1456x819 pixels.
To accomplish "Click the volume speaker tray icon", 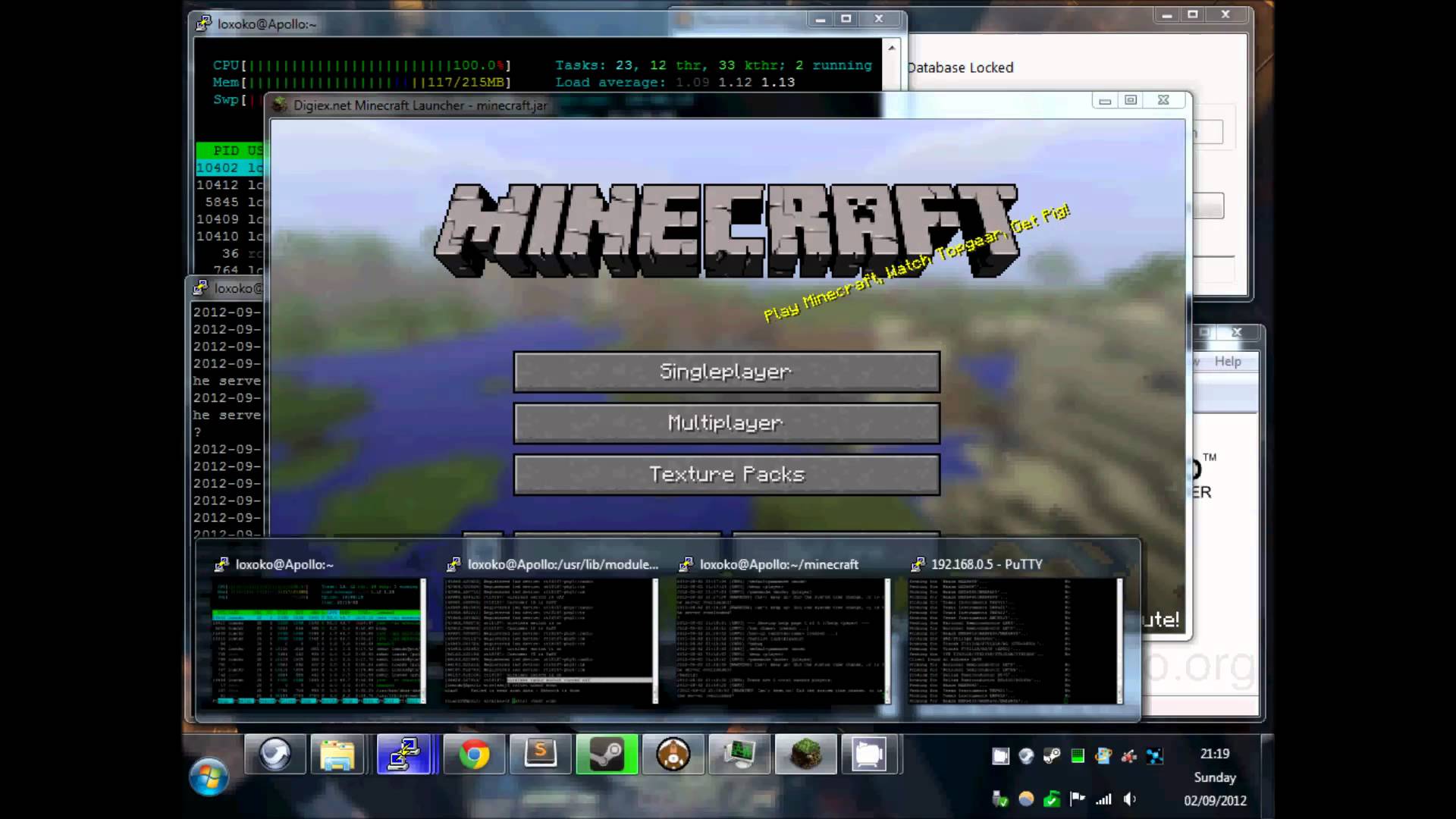I will pos(1130,799).
